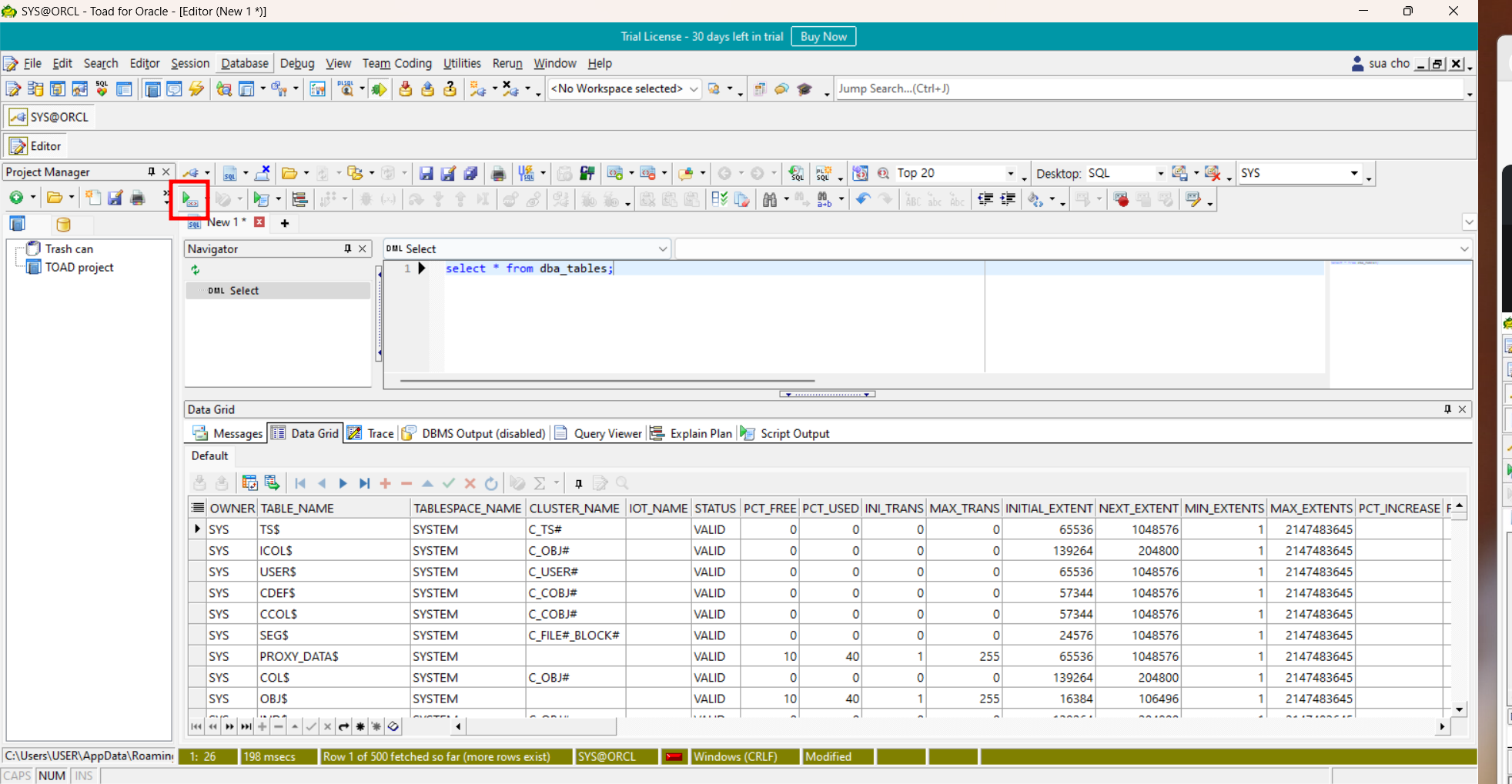Toggle the Data Grid panel pin
This screenshot has width=1512, height=784.
click(x=1447, y=409)
